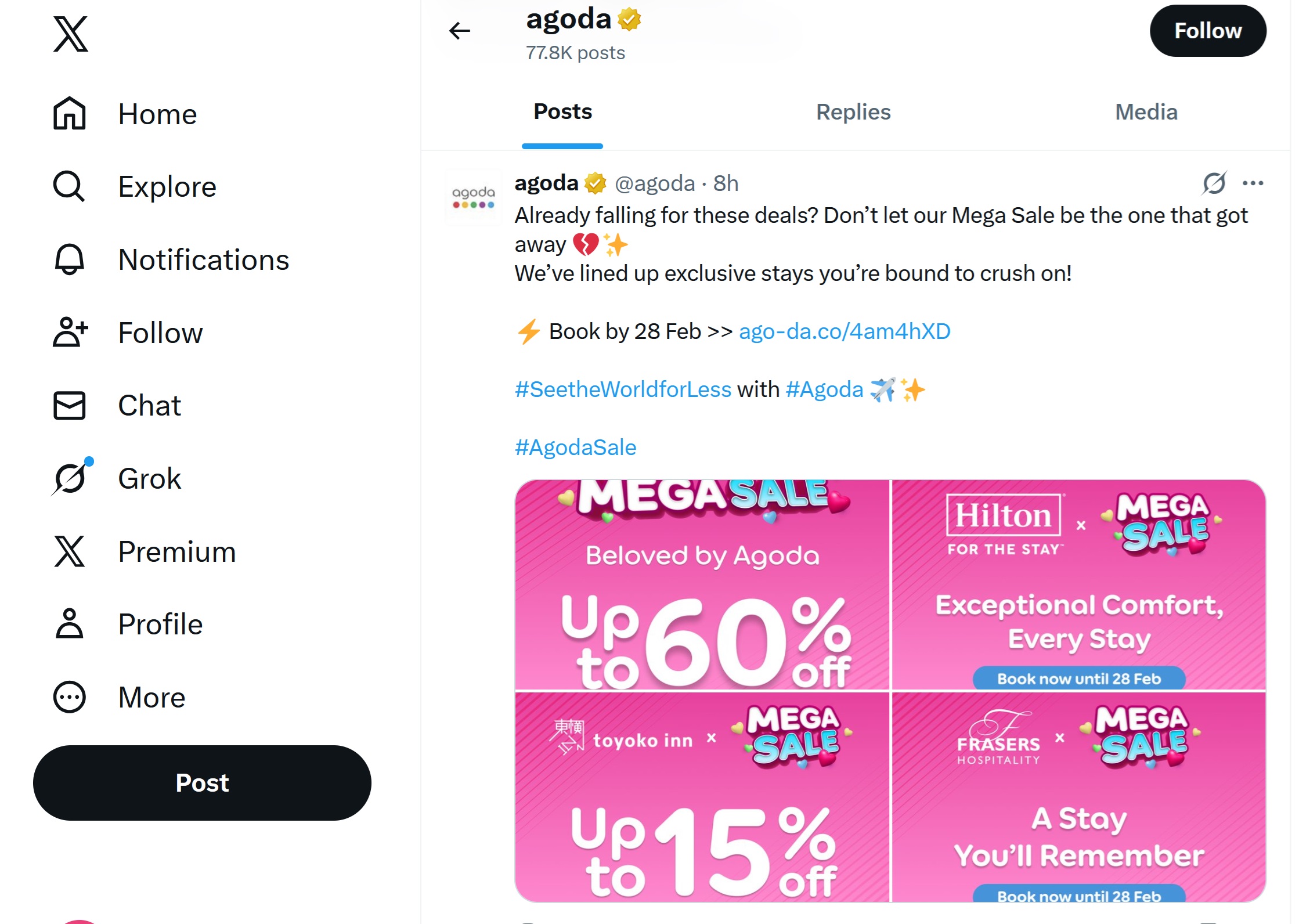This screenshot has width=1299, height=924.
Task: Launch Grok from the sidebar icon
Action: pos(71,478)
